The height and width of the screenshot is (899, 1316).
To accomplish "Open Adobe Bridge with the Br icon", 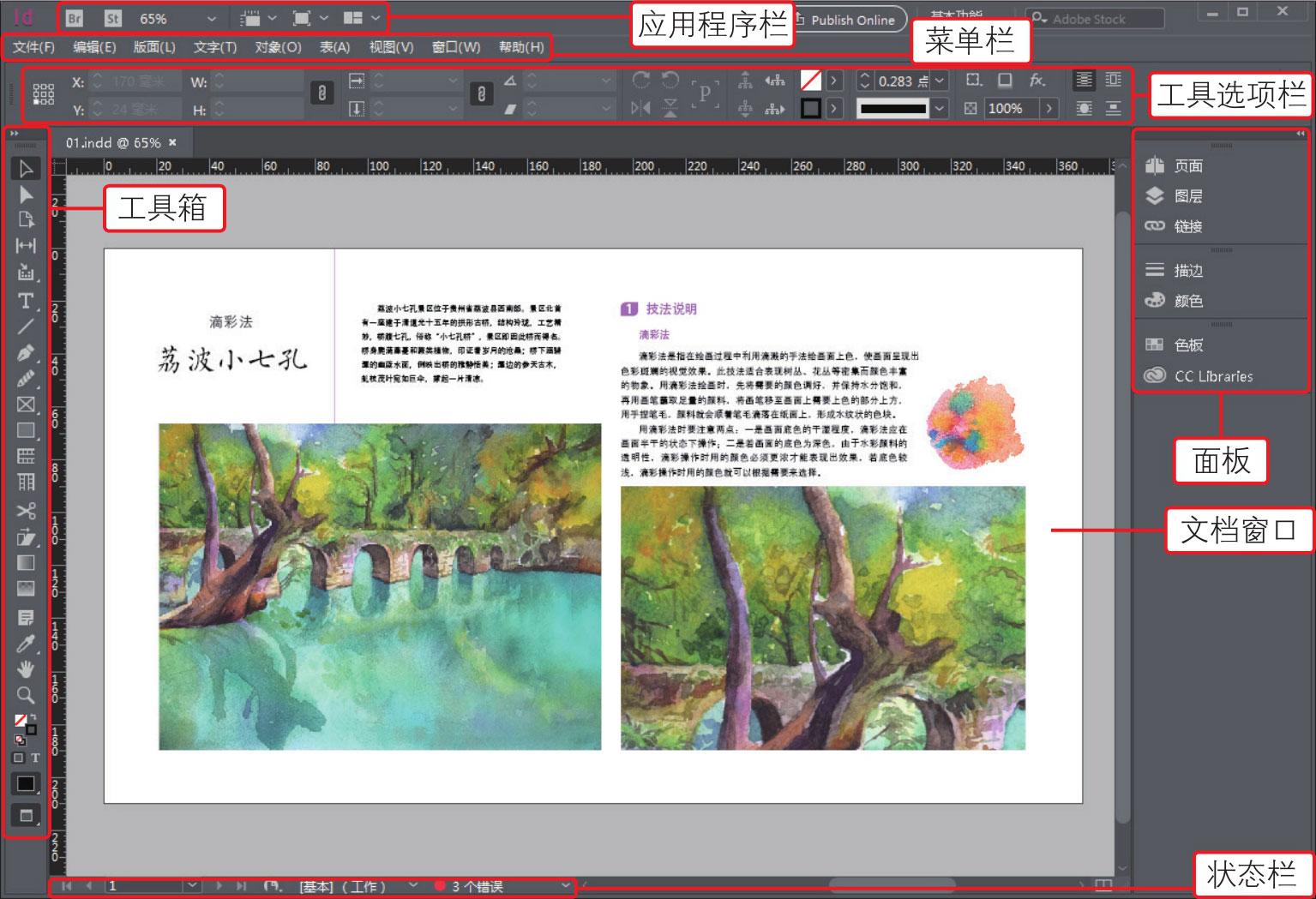I will click(x=75, y=18).
